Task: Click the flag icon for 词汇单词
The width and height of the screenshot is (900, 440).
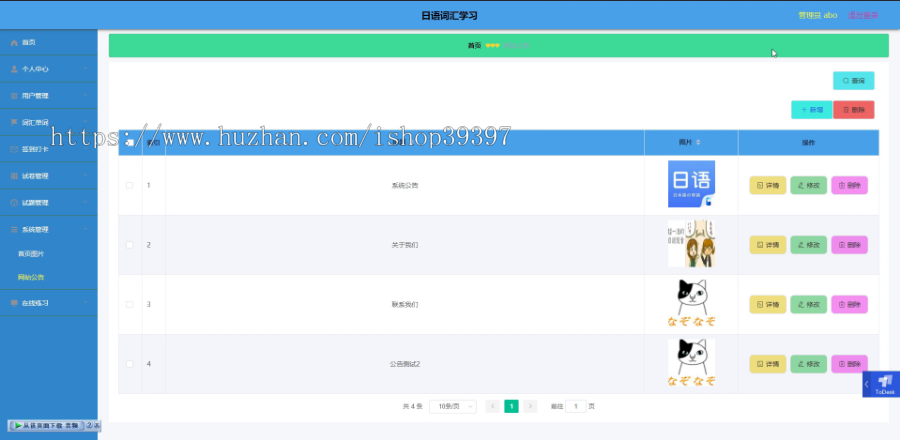Action: pos(14,122)
